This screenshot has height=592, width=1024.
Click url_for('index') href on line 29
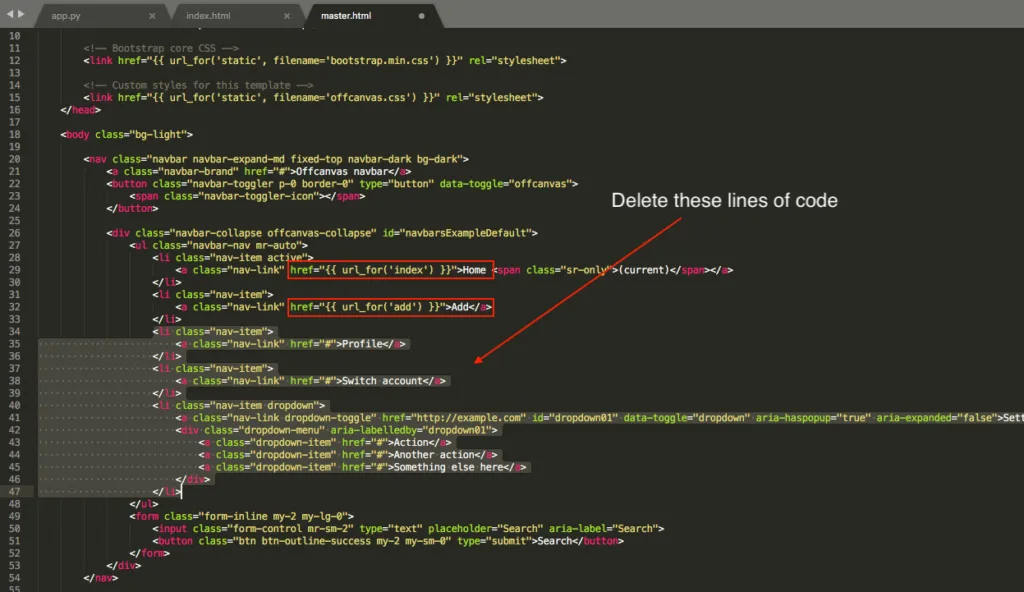(373, 270)
